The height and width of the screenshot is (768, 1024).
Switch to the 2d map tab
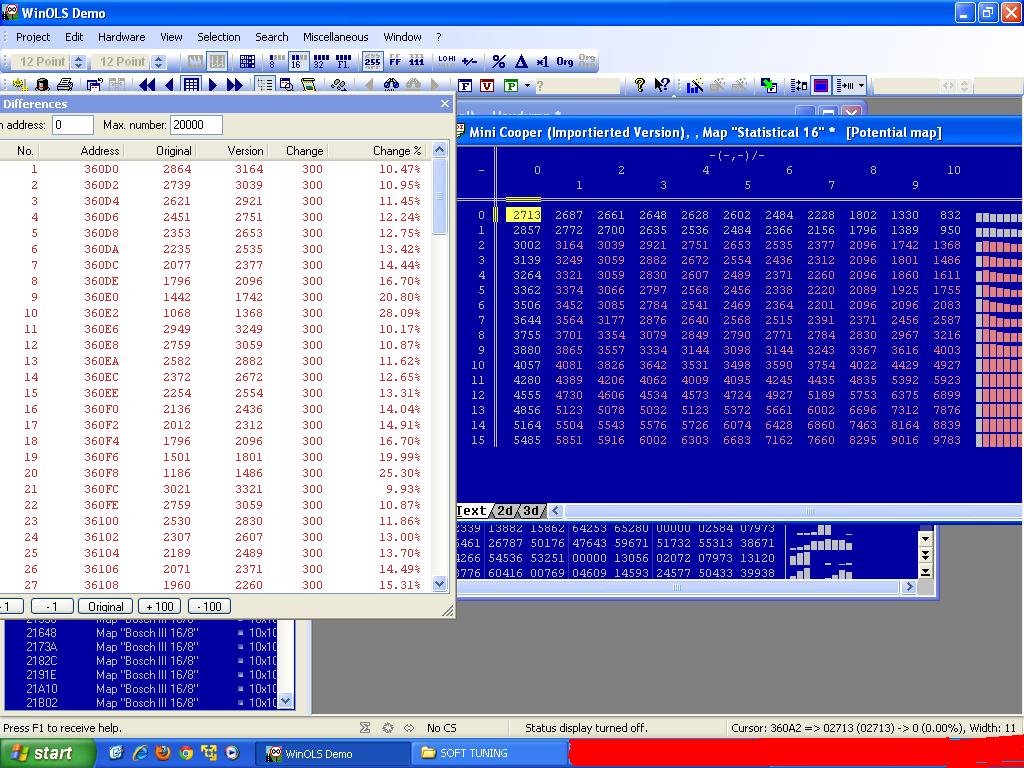click(x=505, y=511)
